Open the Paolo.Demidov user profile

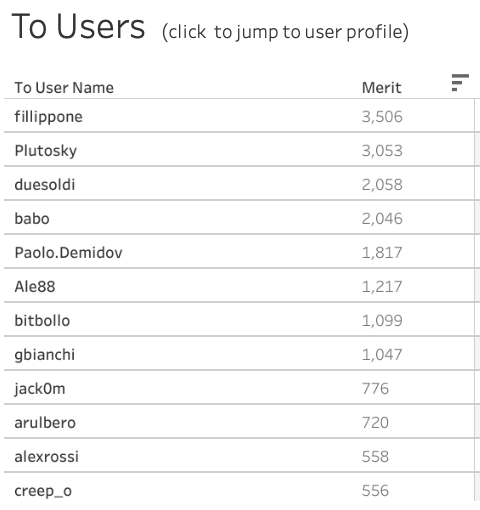tap(68, 253)
